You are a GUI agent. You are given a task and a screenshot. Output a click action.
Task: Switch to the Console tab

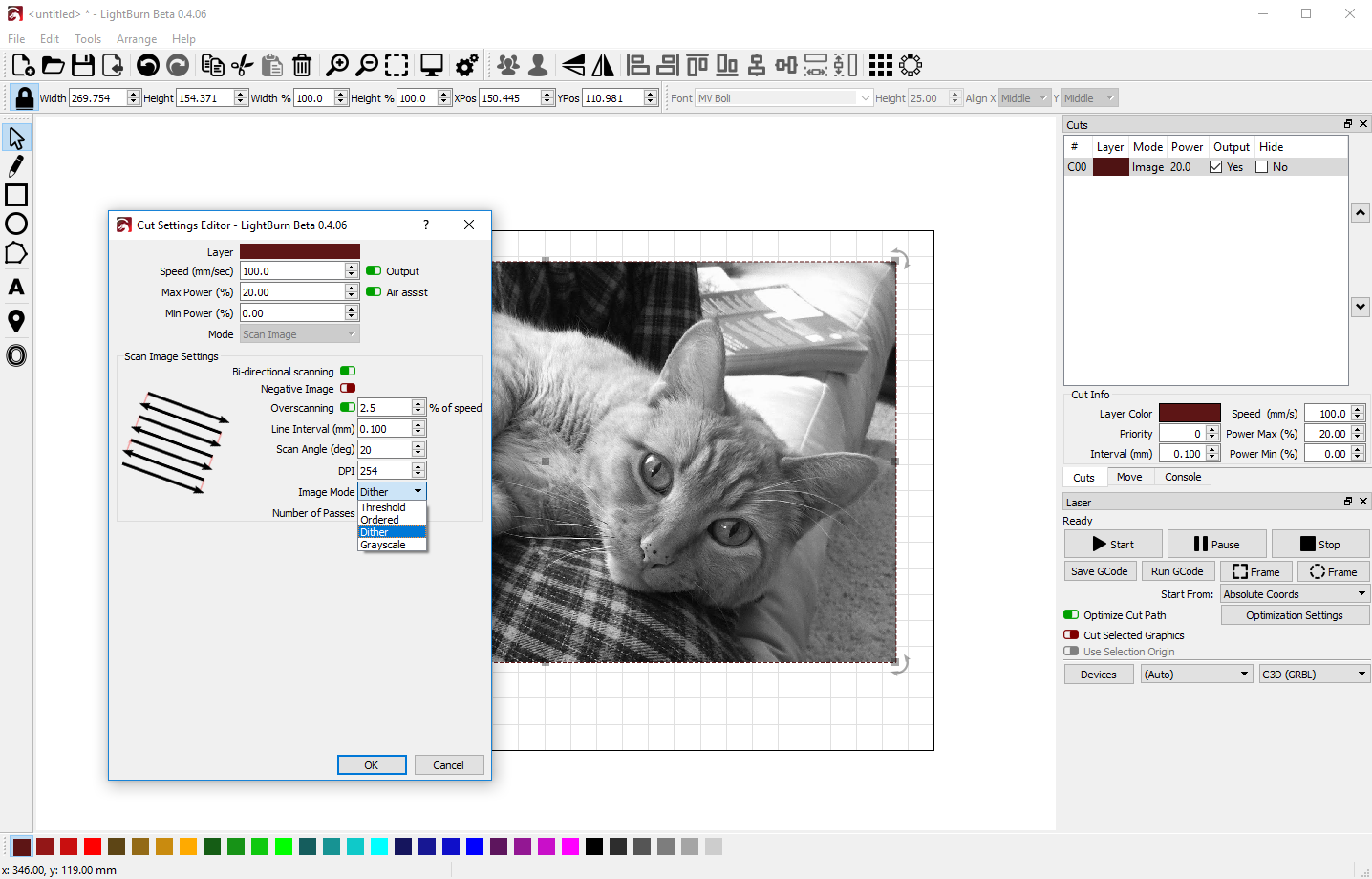[x=1183, y=476]
